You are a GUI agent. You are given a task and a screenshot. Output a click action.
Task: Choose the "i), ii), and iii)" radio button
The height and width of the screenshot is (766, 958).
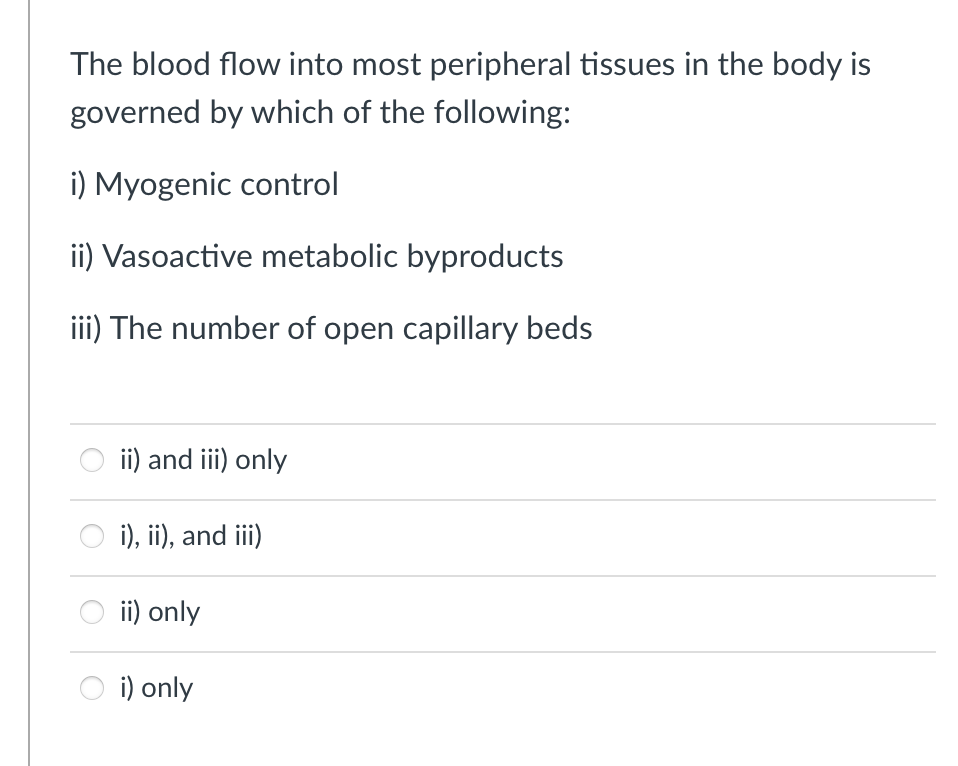pyautogui.click(x=93, y=537)
